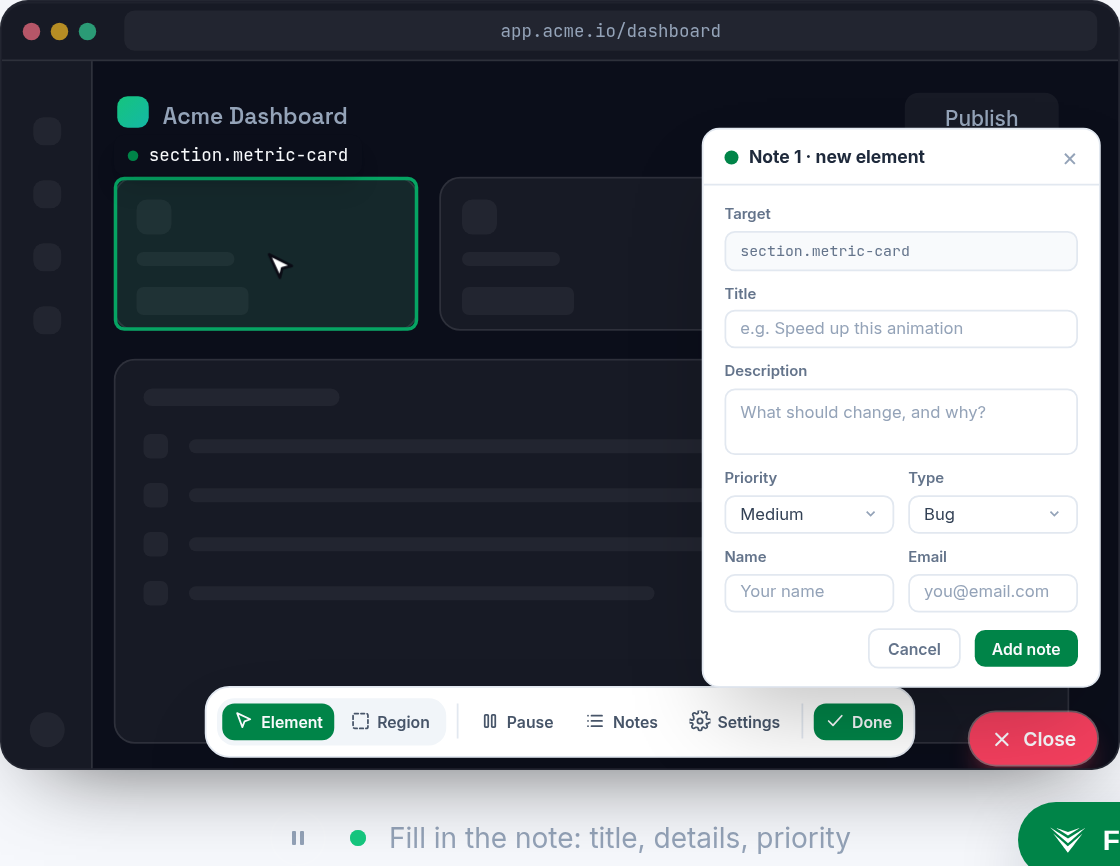The image size is (1120, 866).
Task: Open the Type dropdown showing Bug
Action: click(992, 514)
